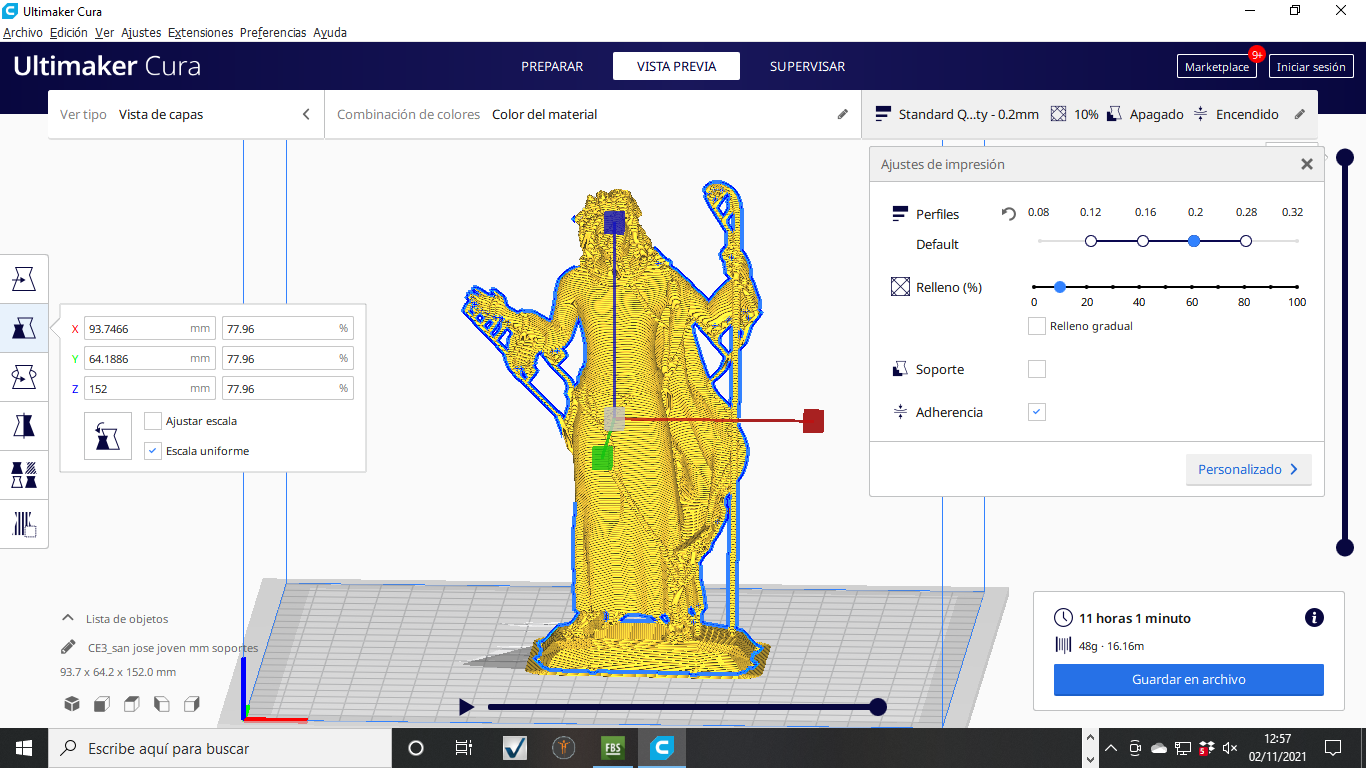Screen dimensions: 1366x768
Task: Select the Scale tool in left toolbar
Action: click(x=24, y=328)
